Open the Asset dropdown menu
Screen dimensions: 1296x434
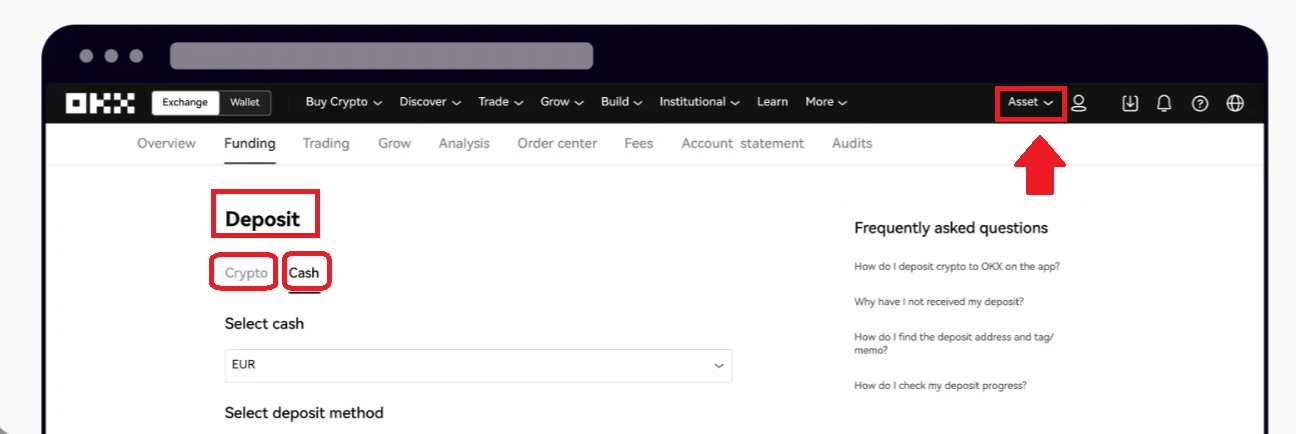1030,103
